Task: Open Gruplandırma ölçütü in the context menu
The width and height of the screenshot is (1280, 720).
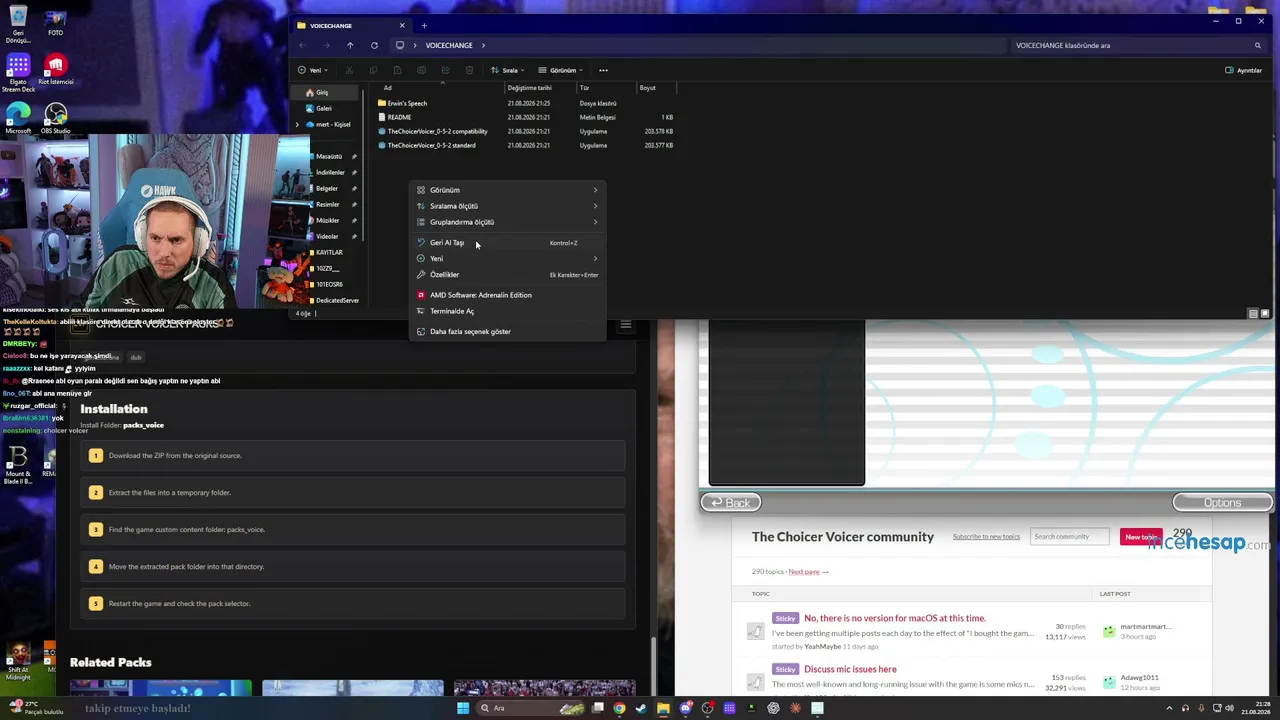Action: point(509,222)
